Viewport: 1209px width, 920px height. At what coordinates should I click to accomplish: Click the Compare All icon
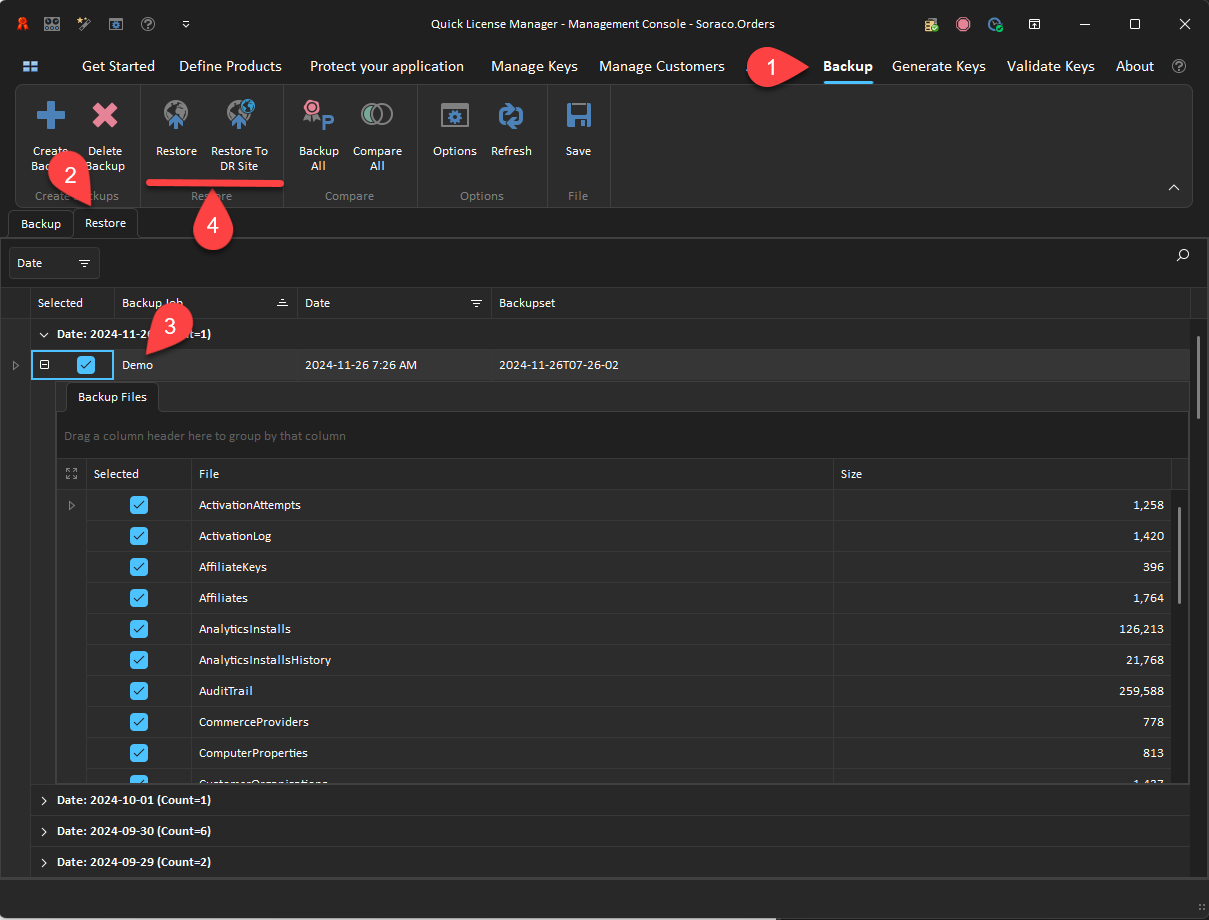[x=377, y=117]
